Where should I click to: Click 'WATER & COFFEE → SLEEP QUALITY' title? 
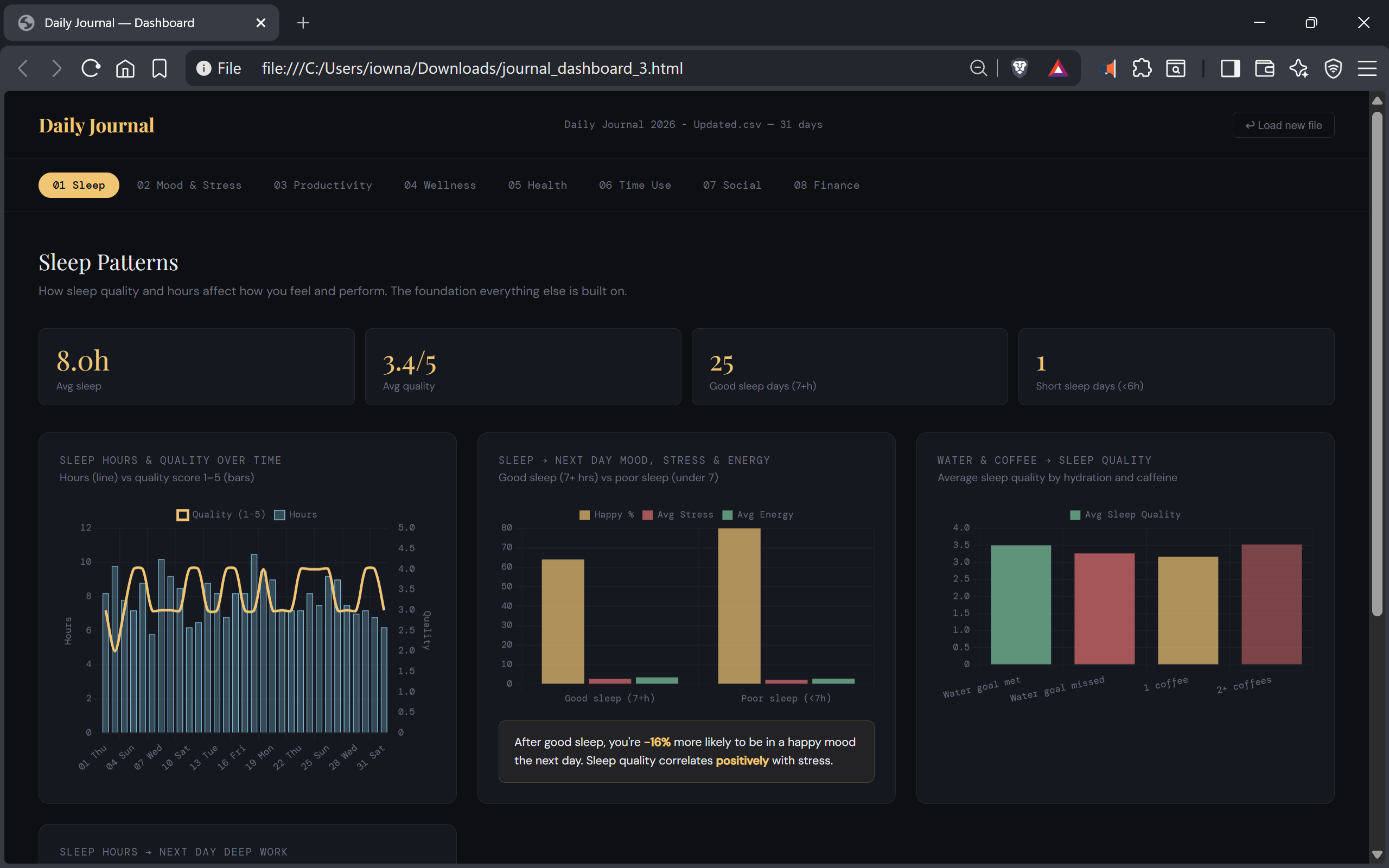(x=1044, y=460)
